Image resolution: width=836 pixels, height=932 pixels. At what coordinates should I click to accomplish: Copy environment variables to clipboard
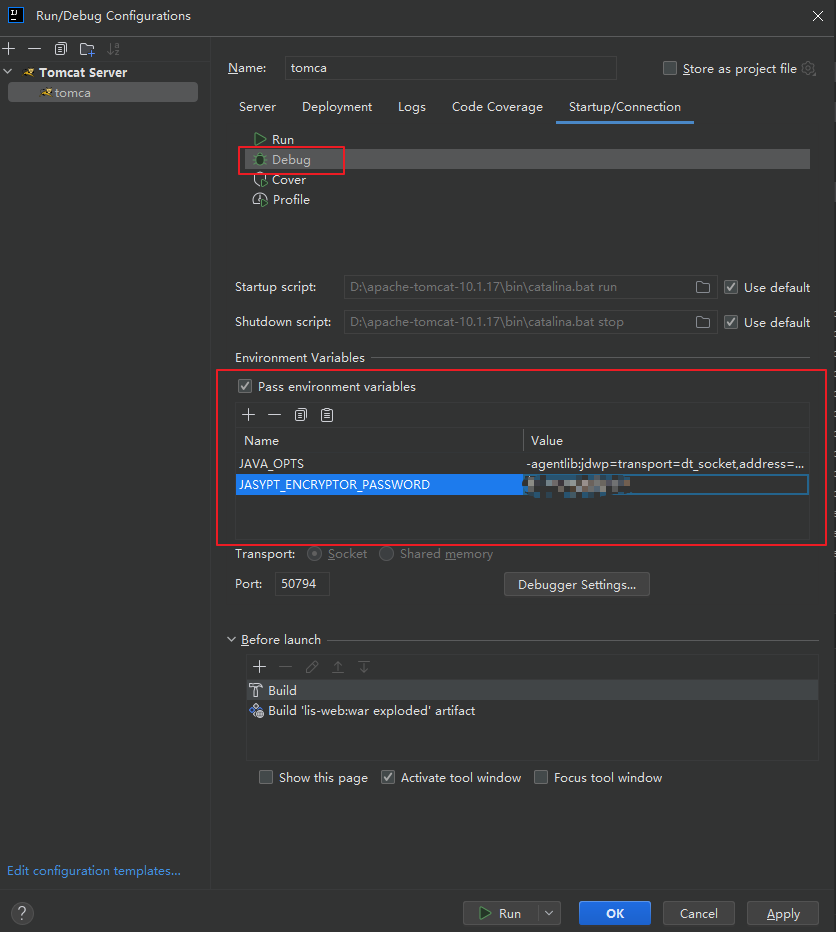pos(301,414)
